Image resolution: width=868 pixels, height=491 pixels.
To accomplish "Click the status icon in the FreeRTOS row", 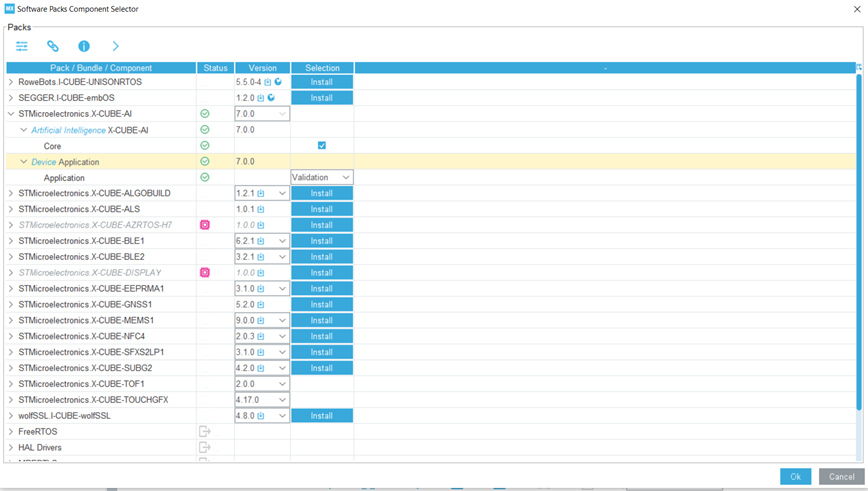I will [205, 431].
